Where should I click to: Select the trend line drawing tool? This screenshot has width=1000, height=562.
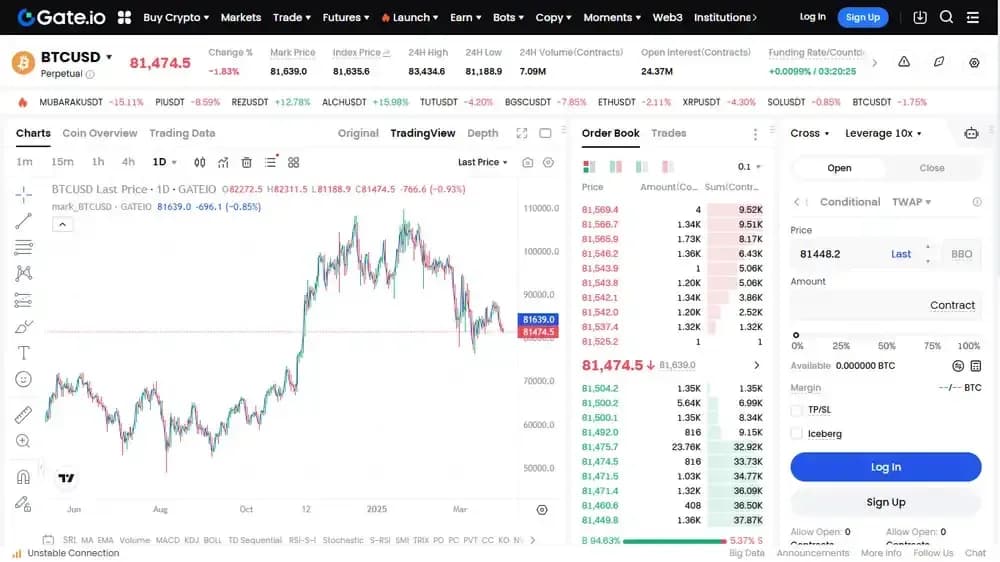click(x=24, y=221)
